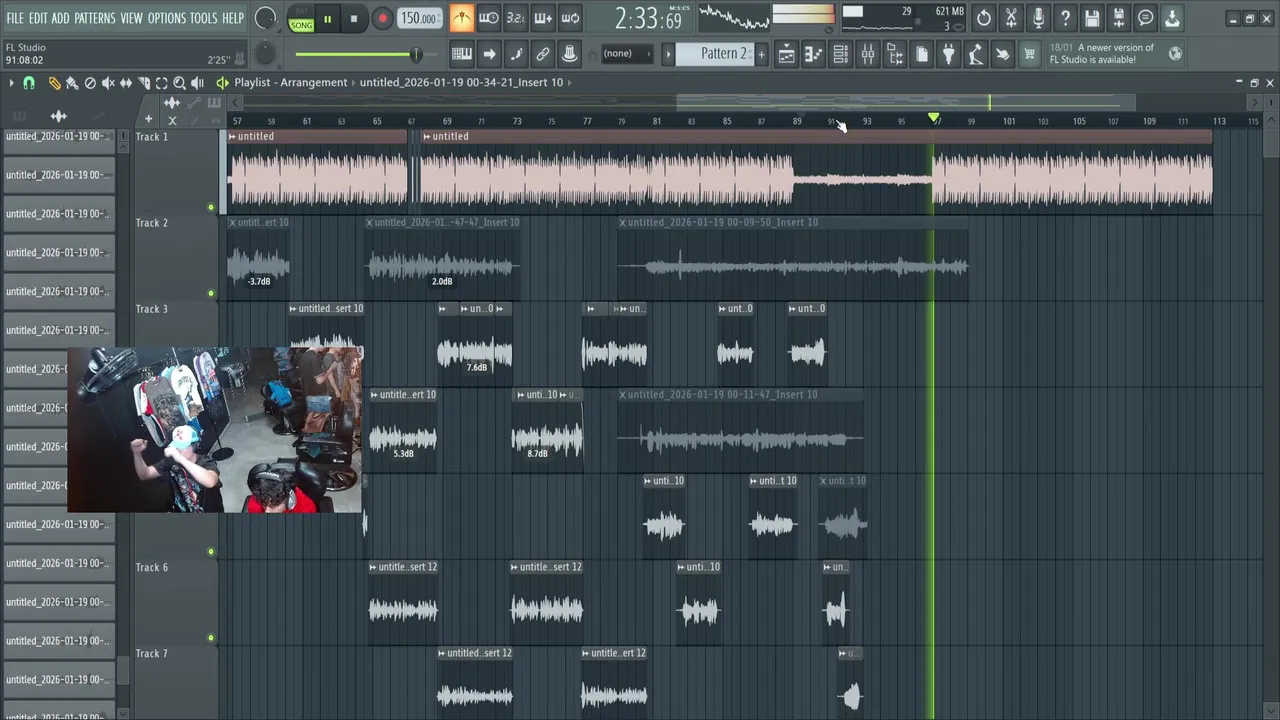Select the playlist mute tool

pyautogui.click(x=108, y=83)
